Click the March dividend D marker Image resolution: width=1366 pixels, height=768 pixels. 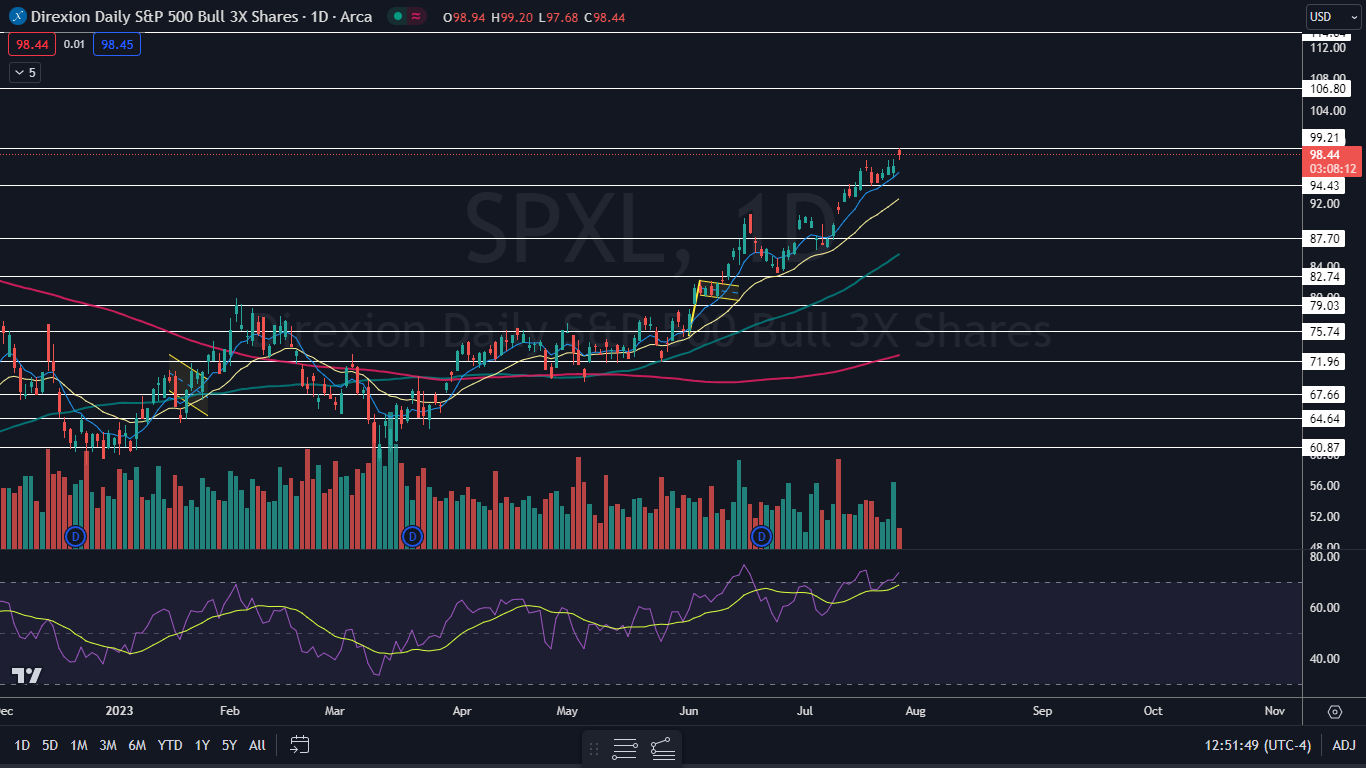tap(411, 537)
